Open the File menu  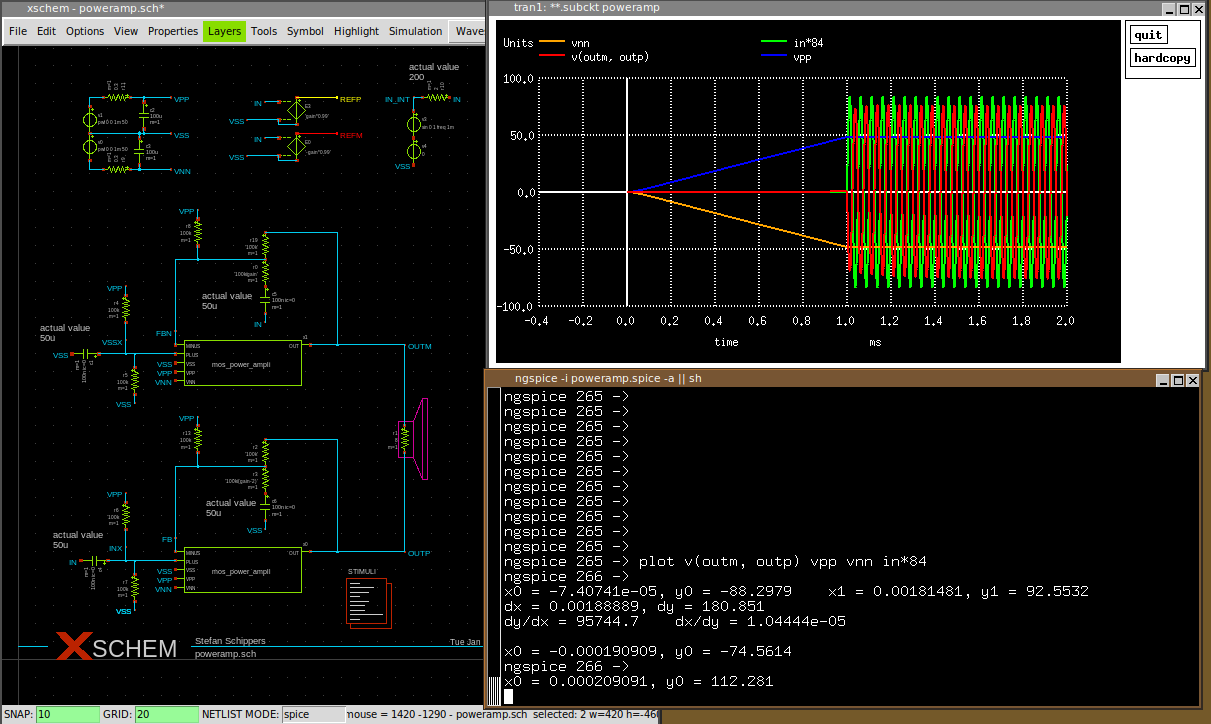pos(18,31)
